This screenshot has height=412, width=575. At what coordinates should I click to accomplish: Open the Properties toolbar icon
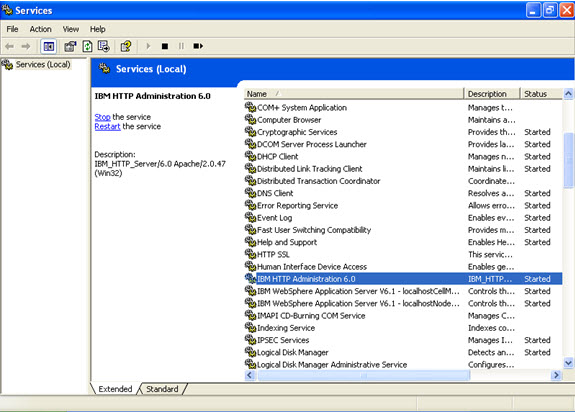(x=70, y=46)
